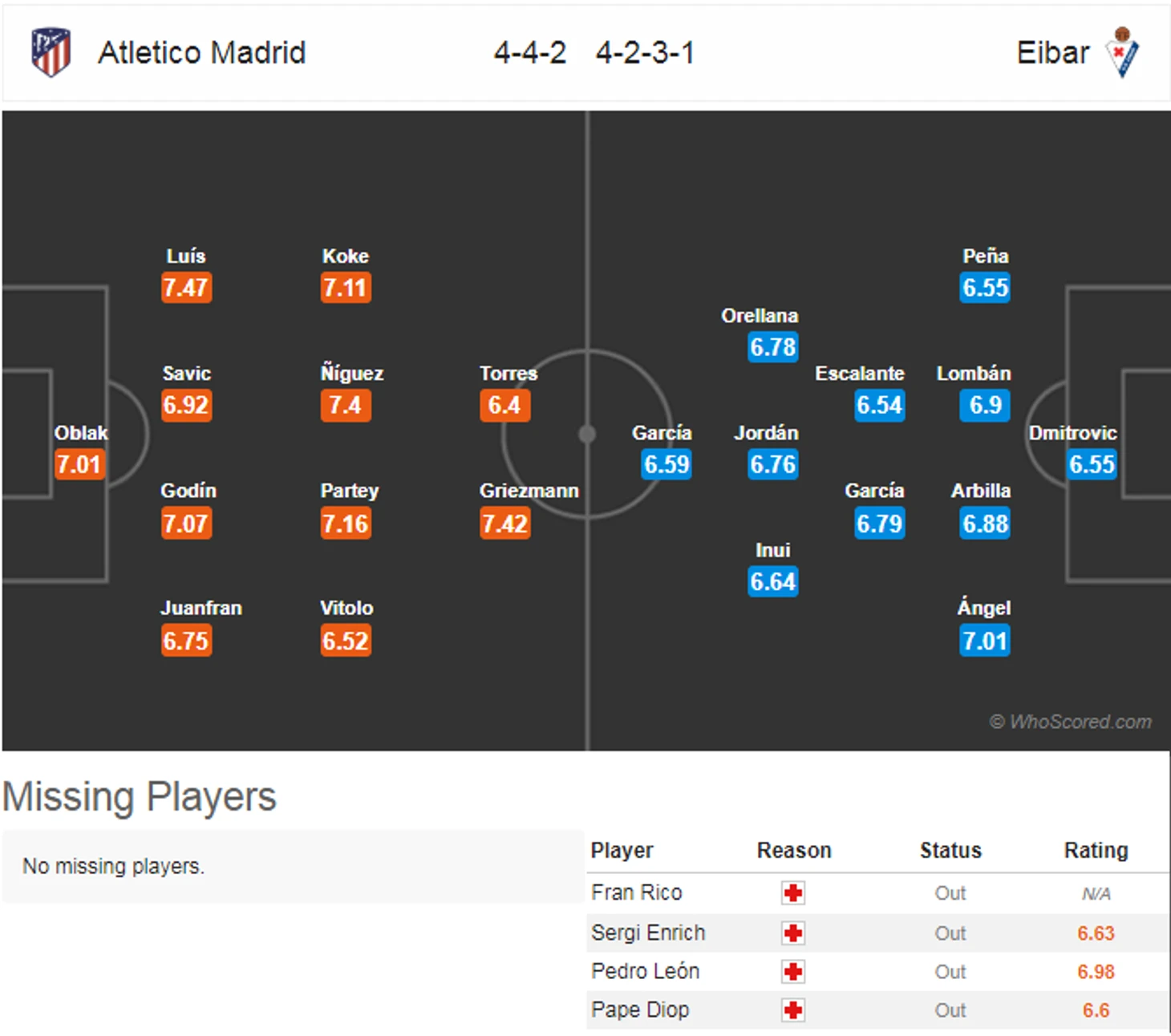Click the Koke player name label

click(x=346, y=256)
